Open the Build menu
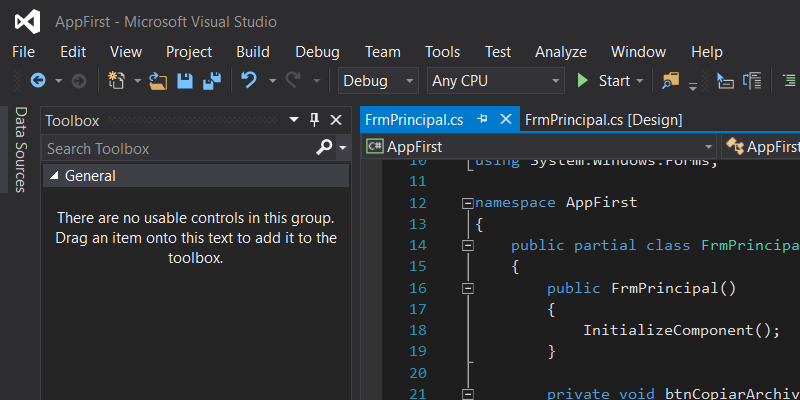The width and height of the screenshot is (800, 400). tap(253, 52)
